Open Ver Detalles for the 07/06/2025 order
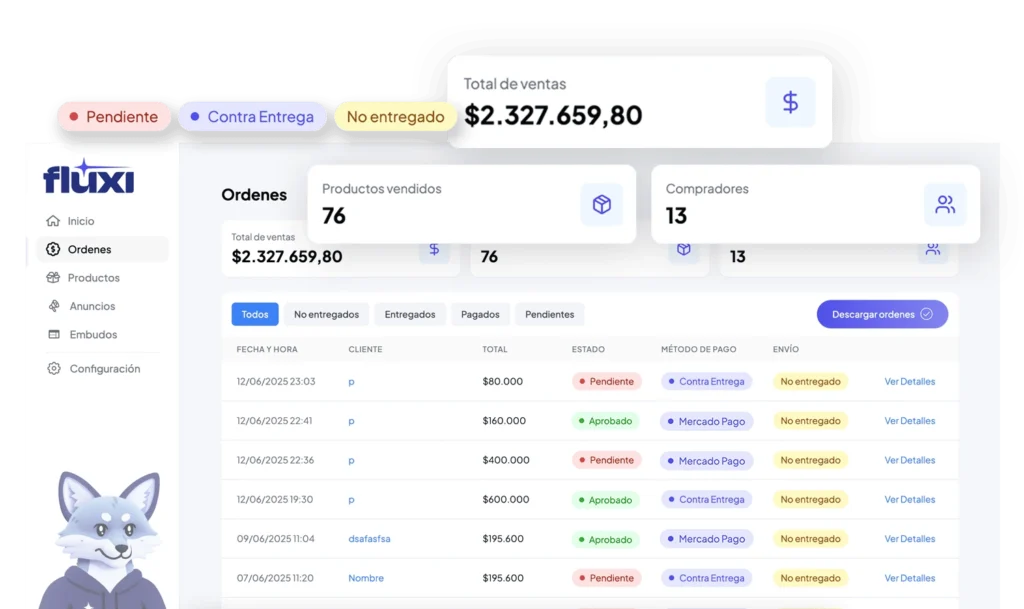Image resolution: width=1024 pixels, height=609 pixels. (909, 578)
